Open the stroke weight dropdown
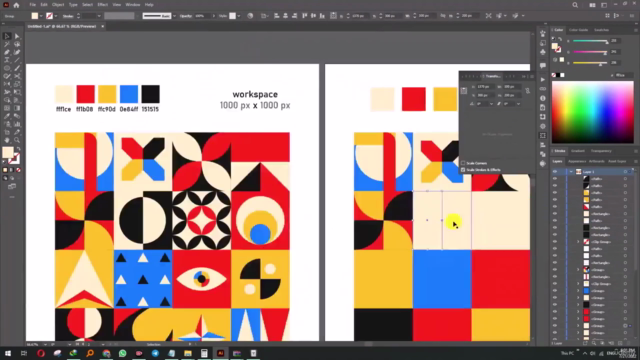 99,16
